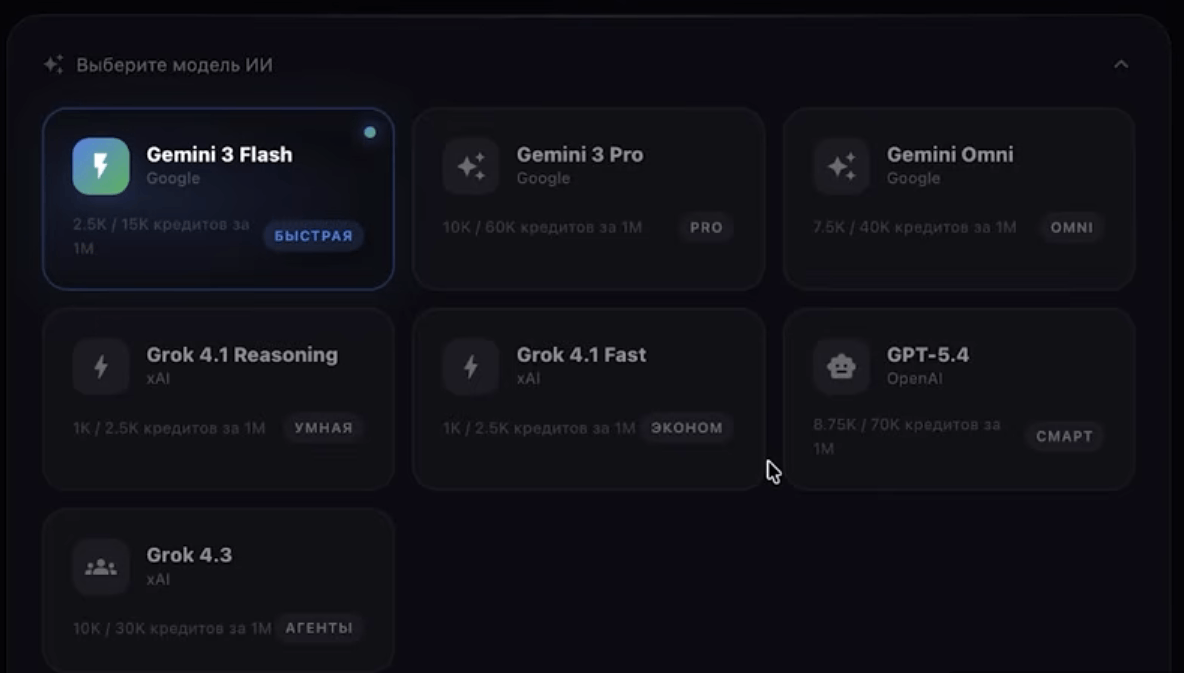Image resolution: width=1184 pixels, height=673 pixels.
Task: Click the OMNI badge
Action: pyautogui.click(x=1071, y=227)
